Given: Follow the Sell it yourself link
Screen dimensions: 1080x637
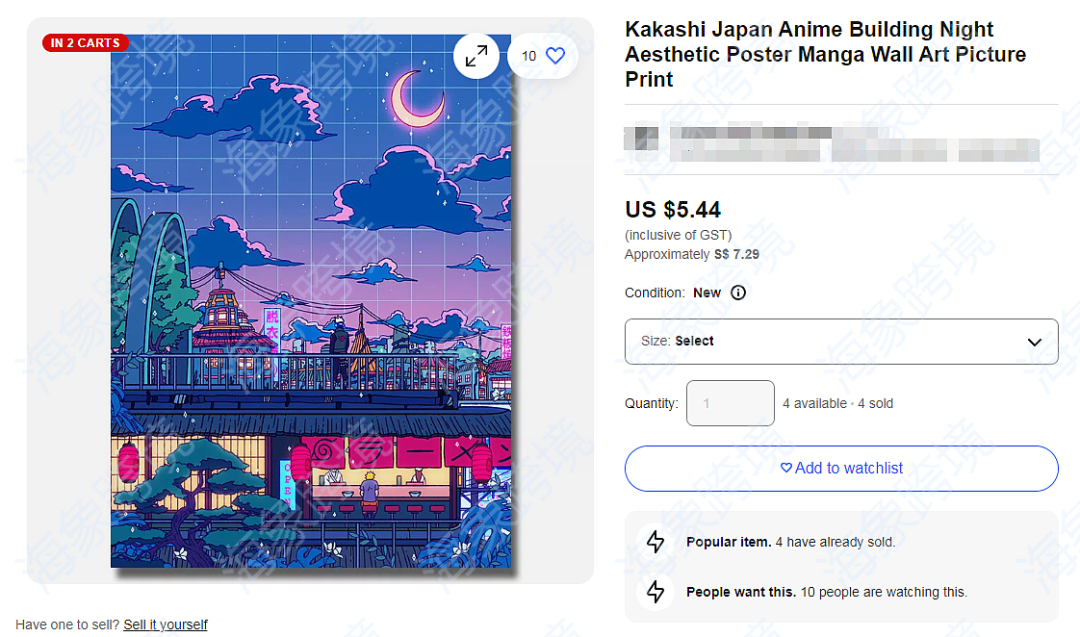Looking at the screenshot, I should pyautogui.click(x=165, y=625).
